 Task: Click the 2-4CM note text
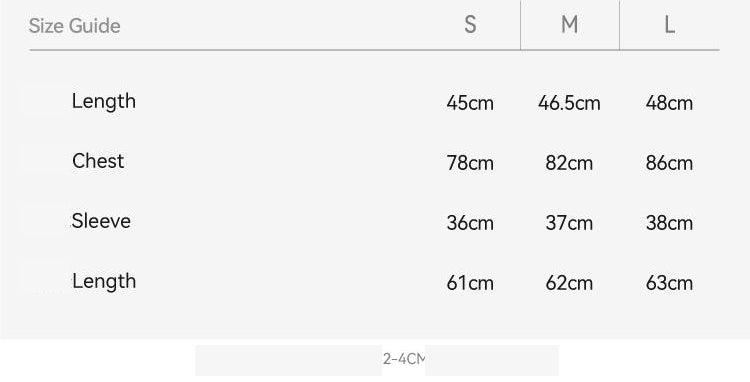(x=404, y=359)
